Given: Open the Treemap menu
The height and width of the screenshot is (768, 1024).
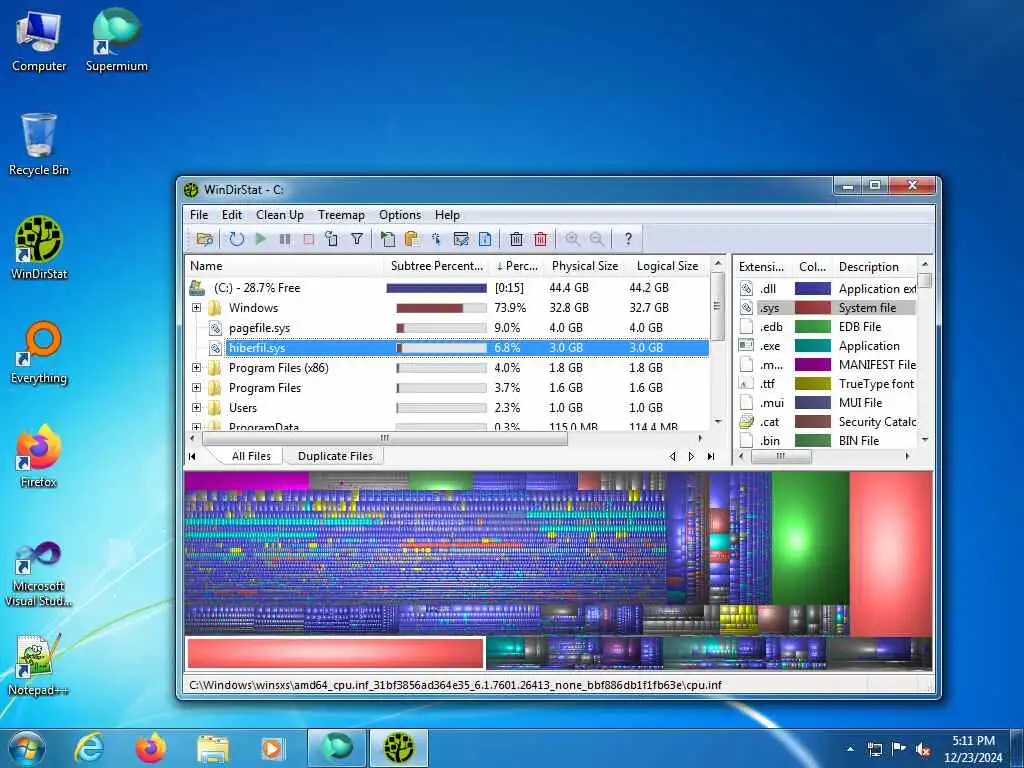Looking at the screenshot, I should pos(341,215).
